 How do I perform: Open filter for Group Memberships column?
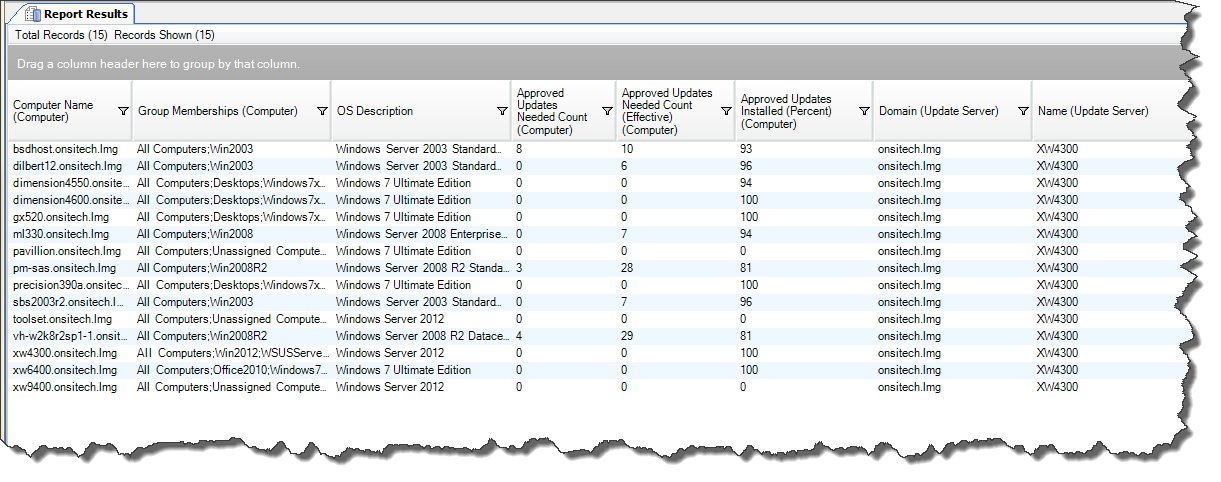click(x=322, y=111)
